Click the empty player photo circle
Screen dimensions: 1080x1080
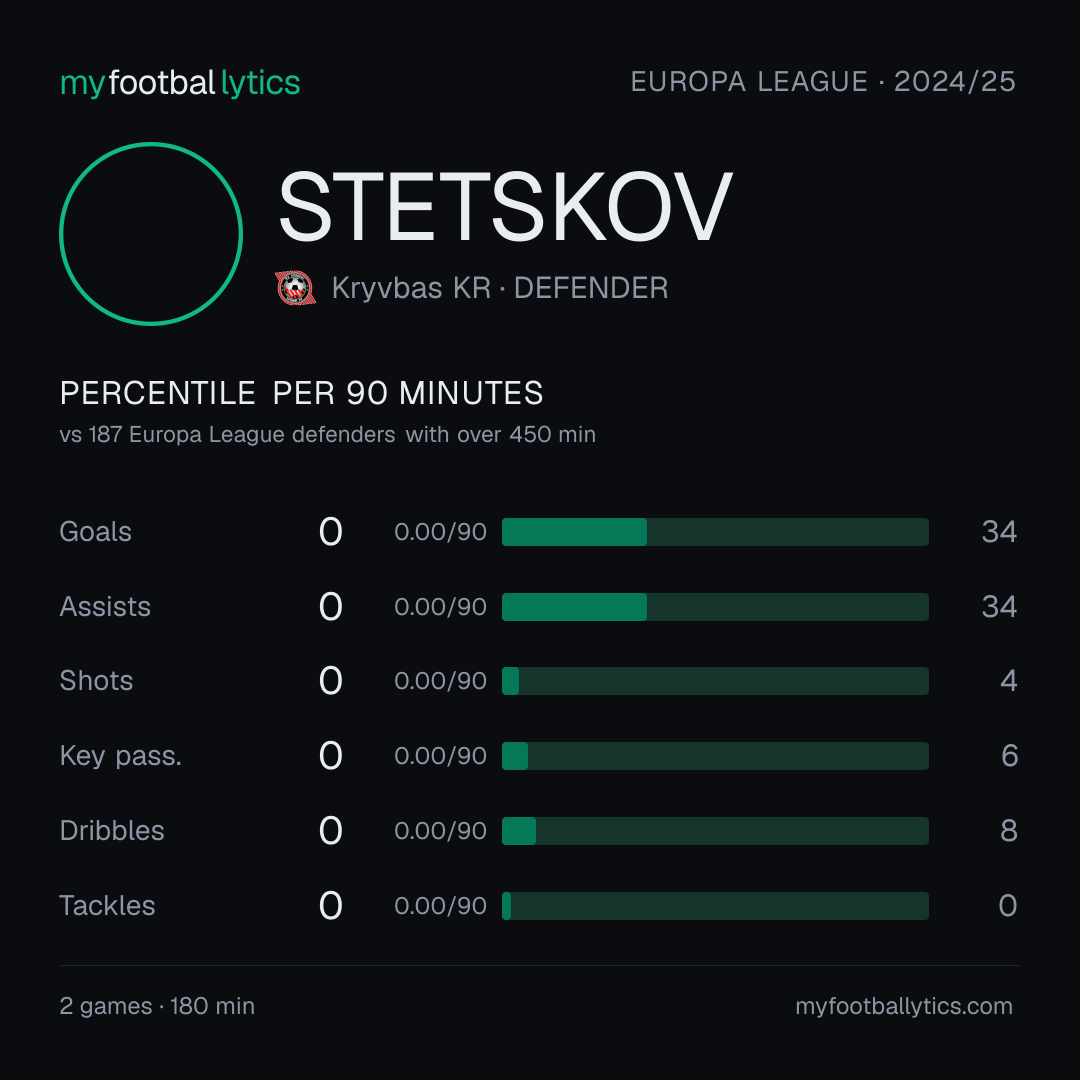pyautogui.click(x=151, y=233)
